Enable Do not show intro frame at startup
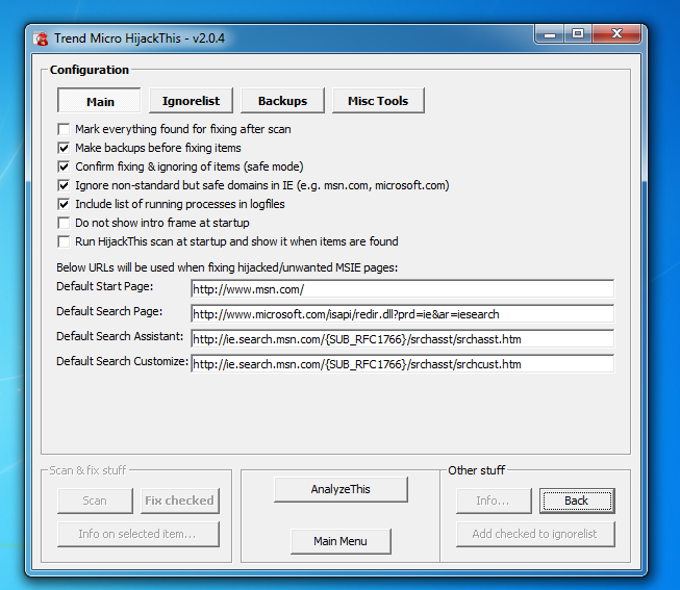The height and width of the screenshot is (590, 680). click(x=64, y=223)
